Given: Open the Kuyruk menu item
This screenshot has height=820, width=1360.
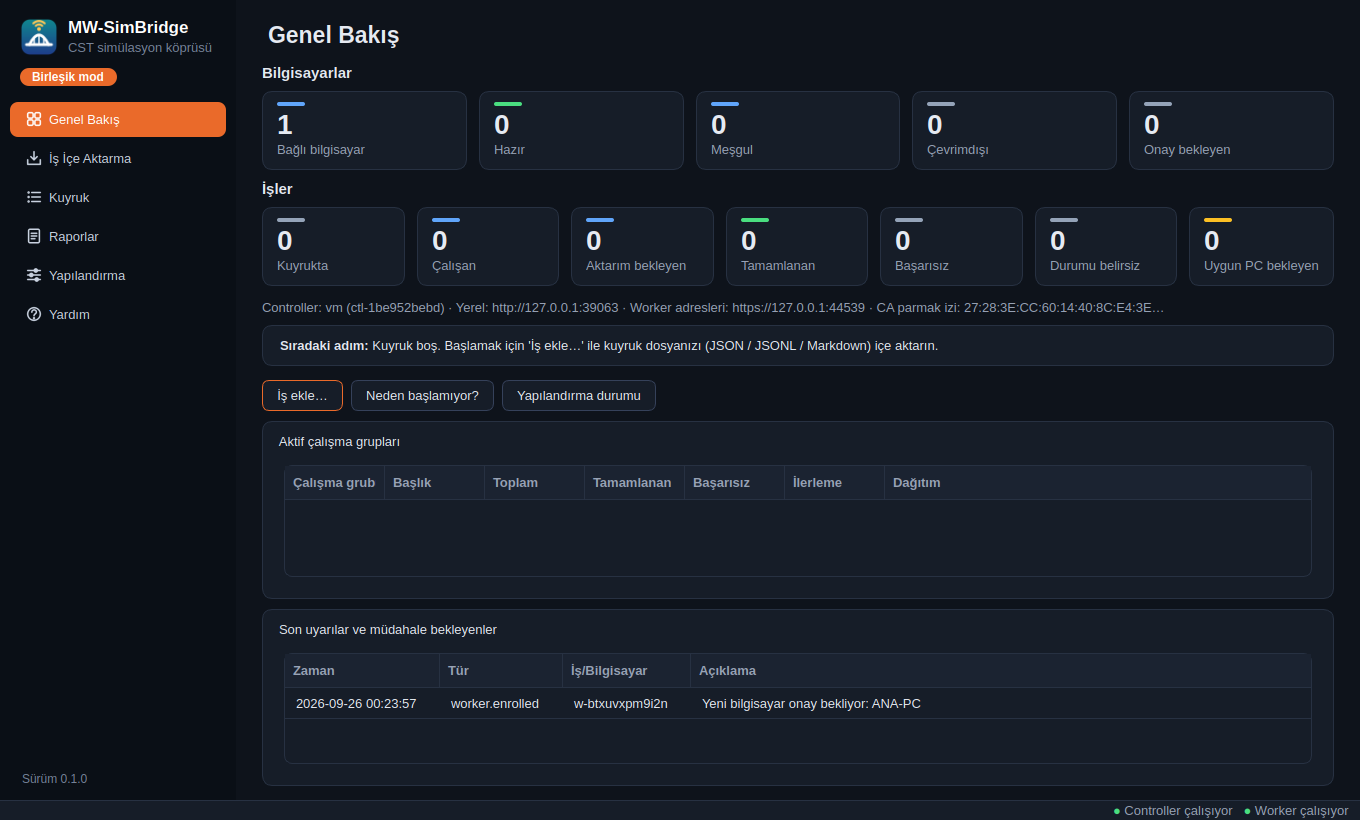Looking at the screenshot, I should point(118,197).
